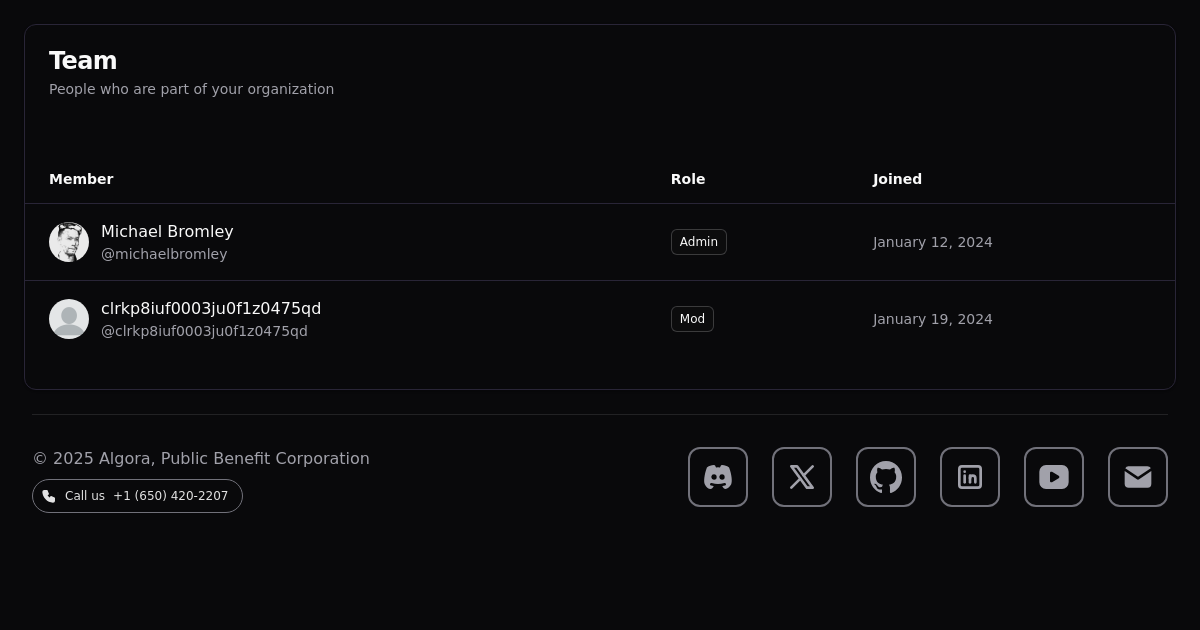The height and width of the screenshot is (630, 1200).
Task: Open the LinkedIn icon link
Action: tap(970, 477)
